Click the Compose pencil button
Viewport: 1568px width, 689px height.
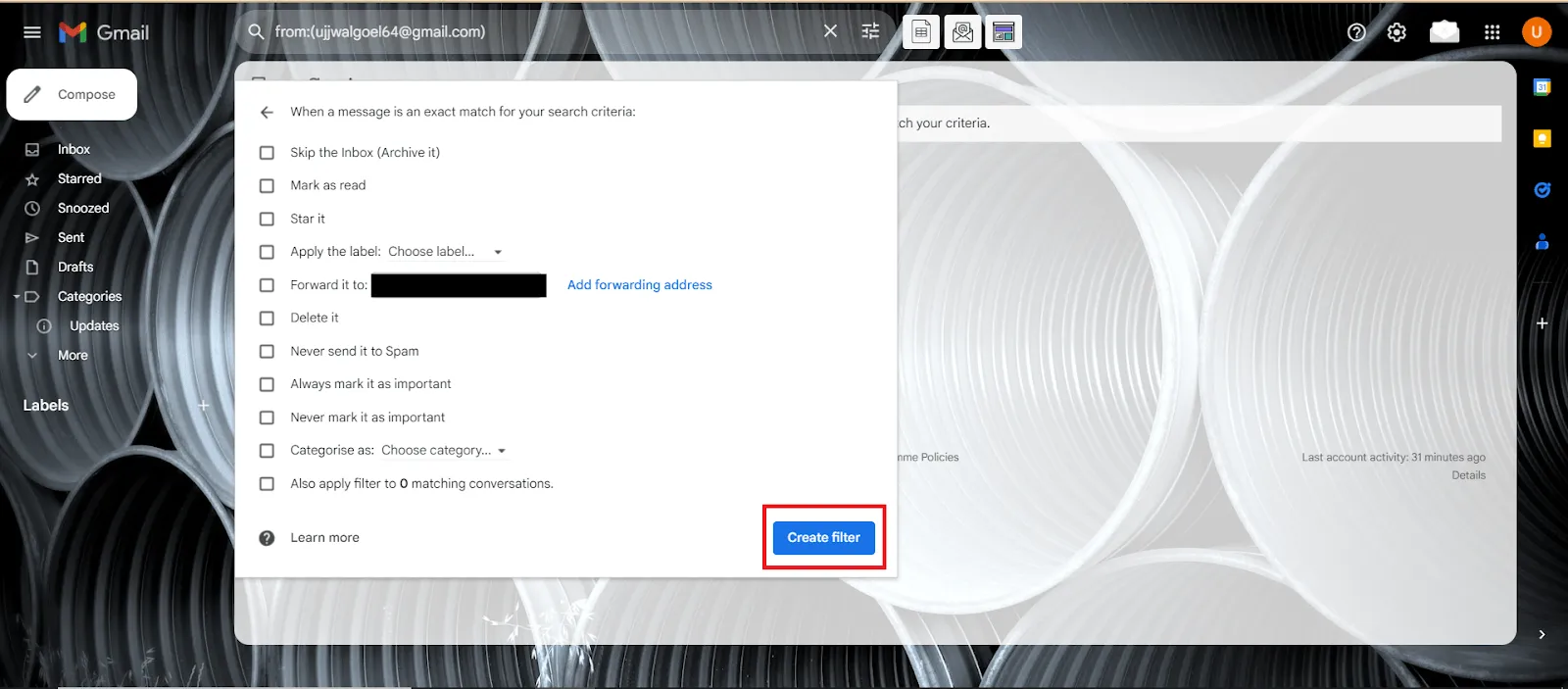(x=72, y=94)
